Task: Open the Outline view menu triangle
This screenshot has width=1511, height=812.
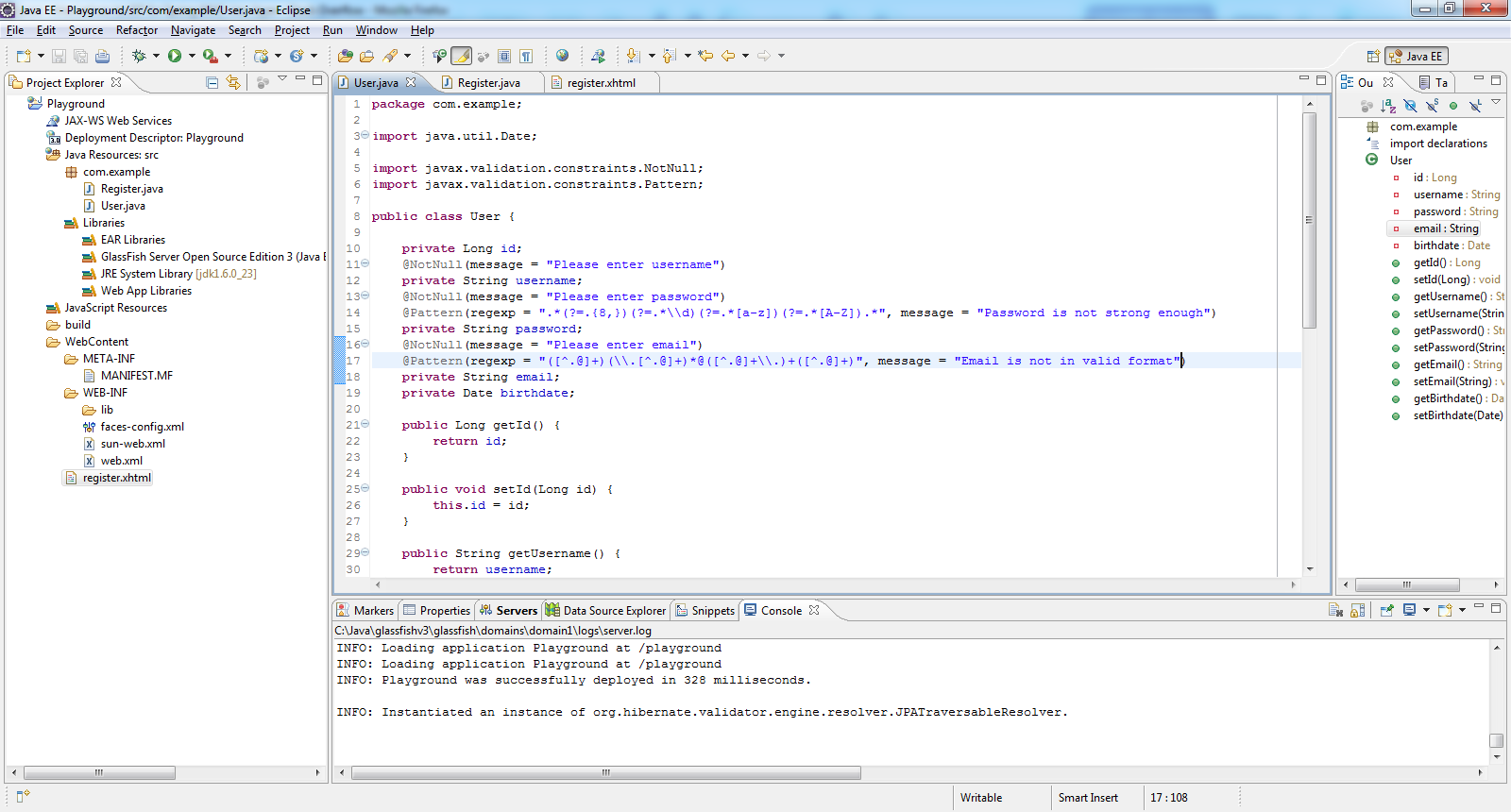Action: pos(1496,102)
